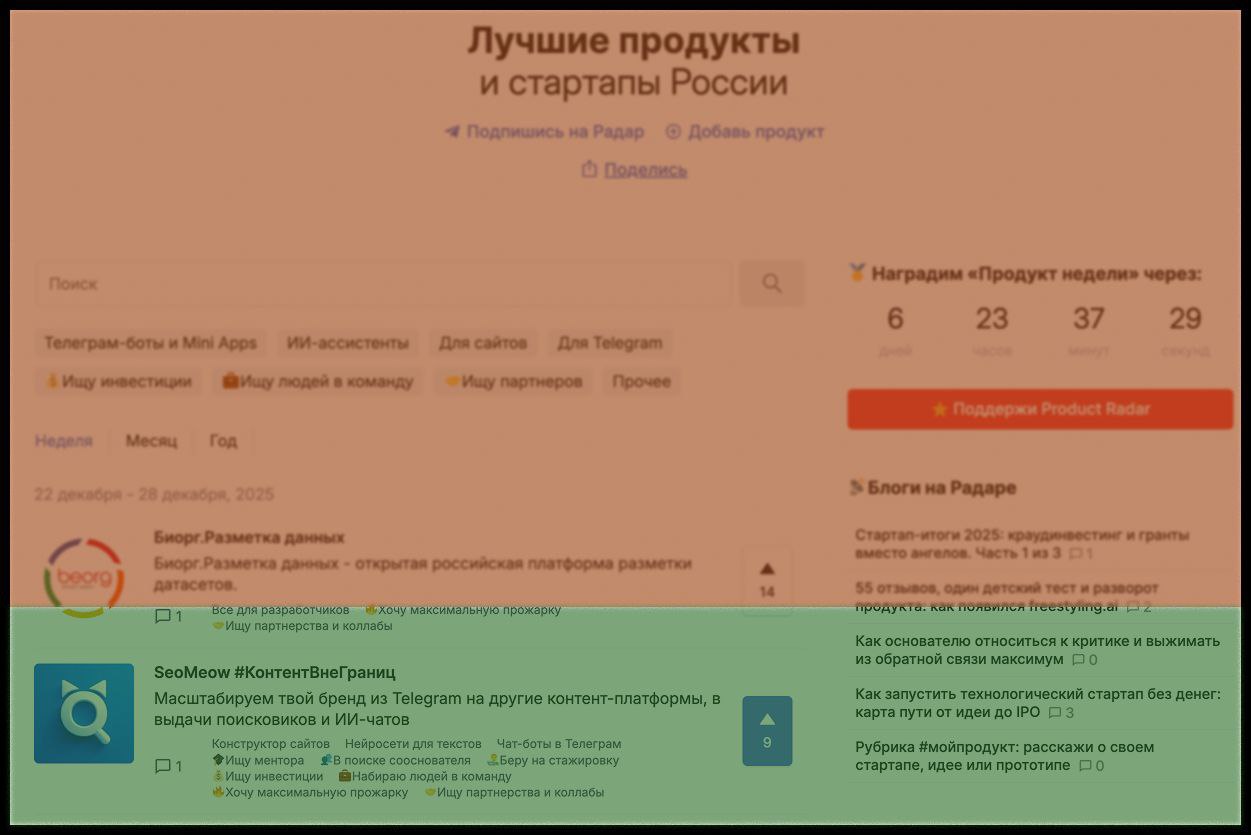
Task: Click В поиске сооснователя tag
Action: click(395, 760)
